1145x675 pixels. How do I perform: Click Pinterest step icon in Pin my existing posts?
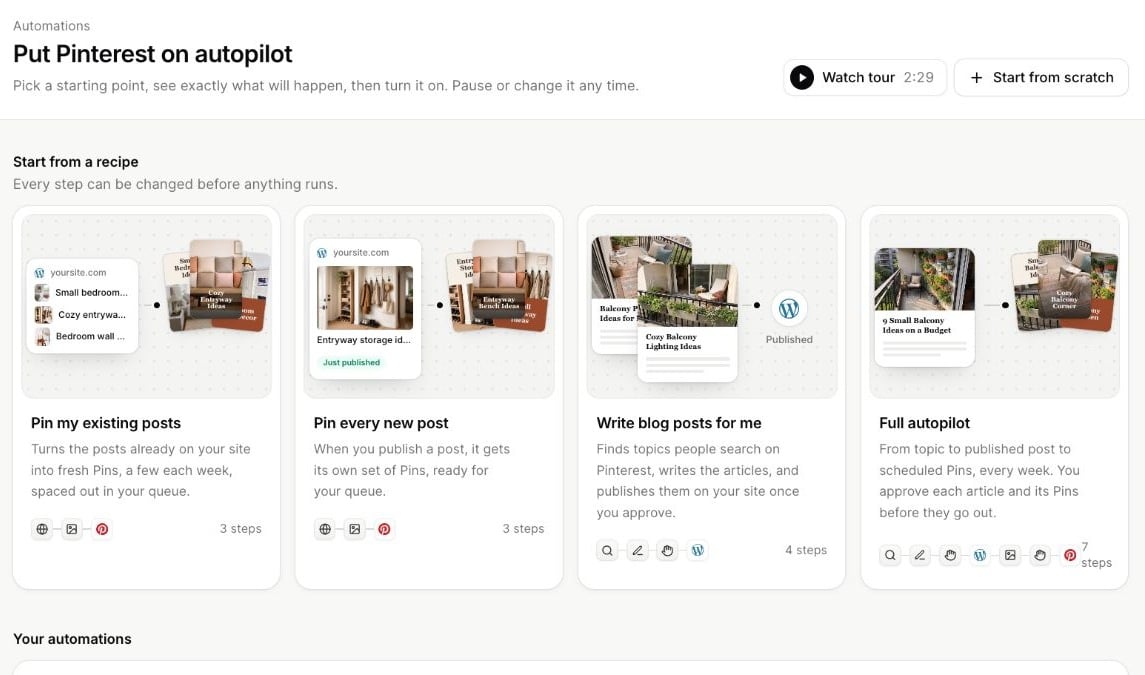pos(102,529)
